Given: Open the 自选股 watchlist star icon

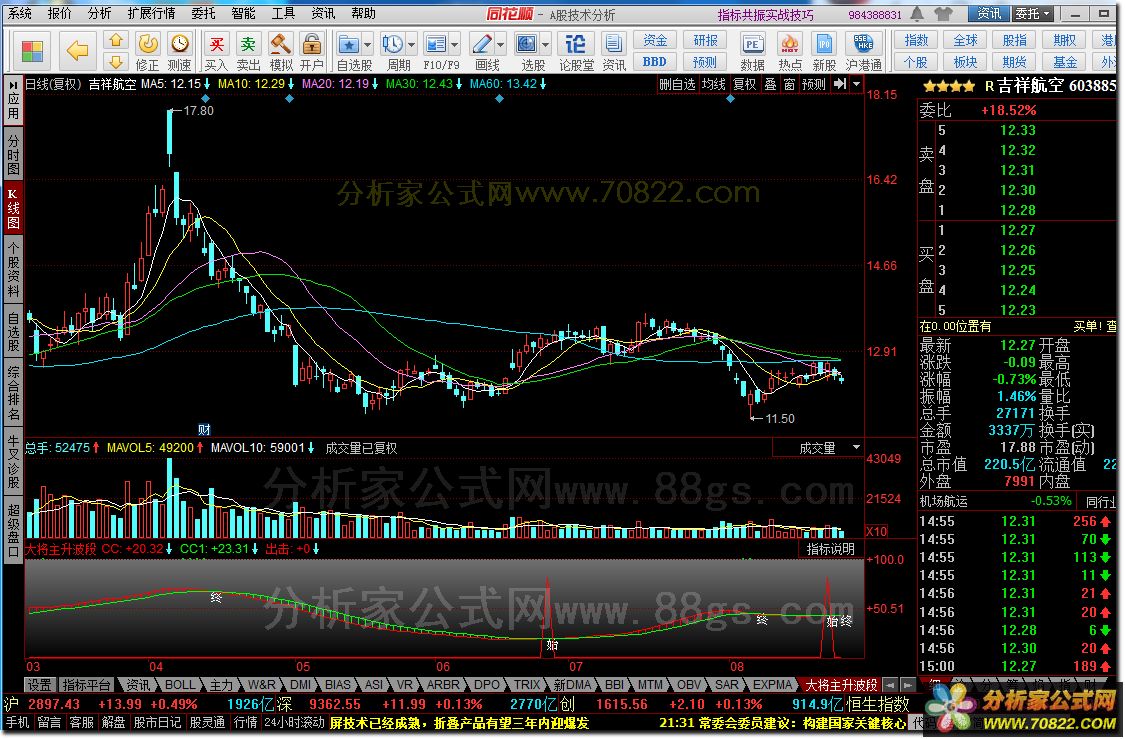Looking at the screenshot, I should click(x=349, y=44).
